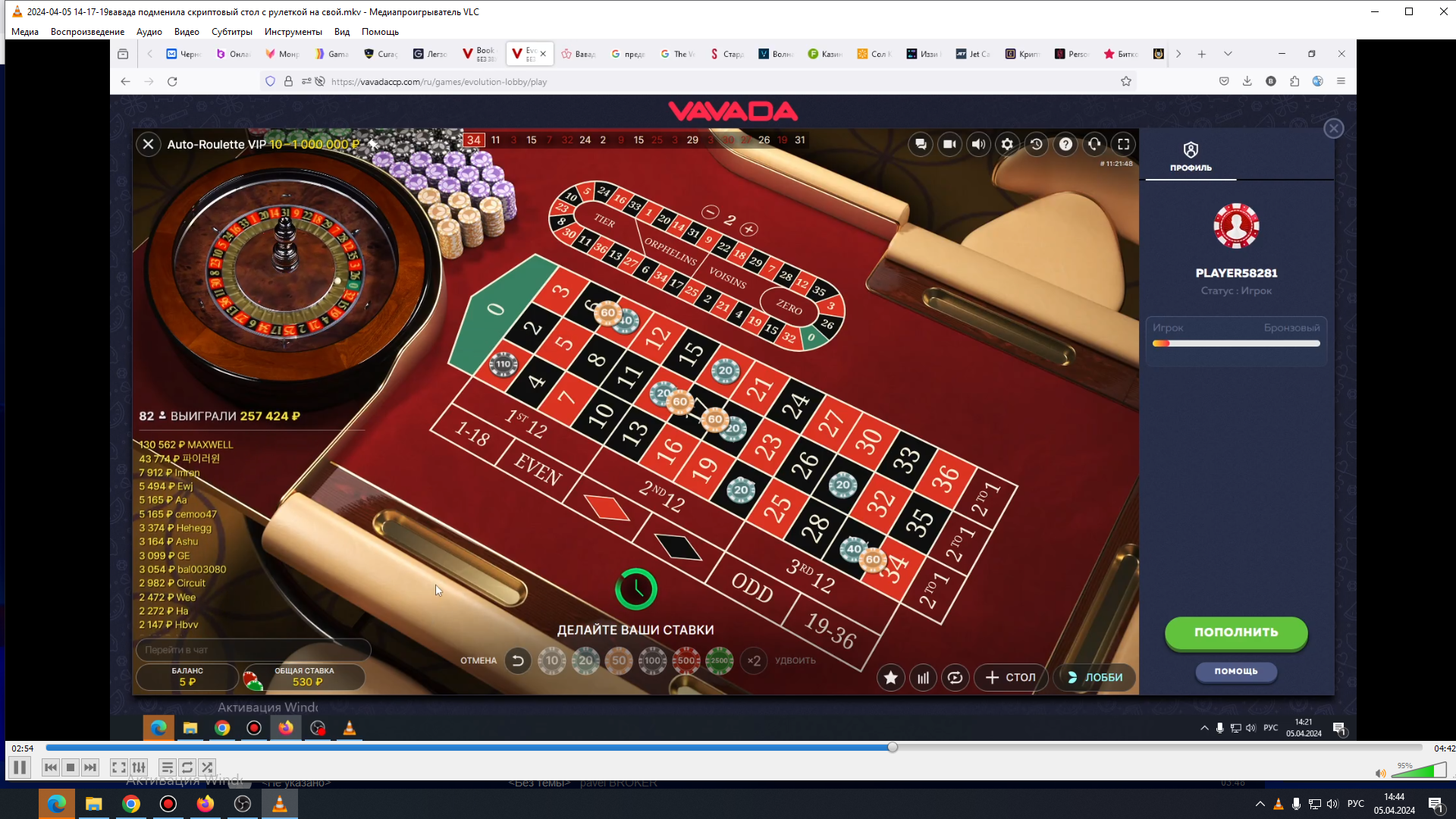Open the game help question mark icon
The height and width of the screenshot is (819, 1456).
[x=1065, y=144]
